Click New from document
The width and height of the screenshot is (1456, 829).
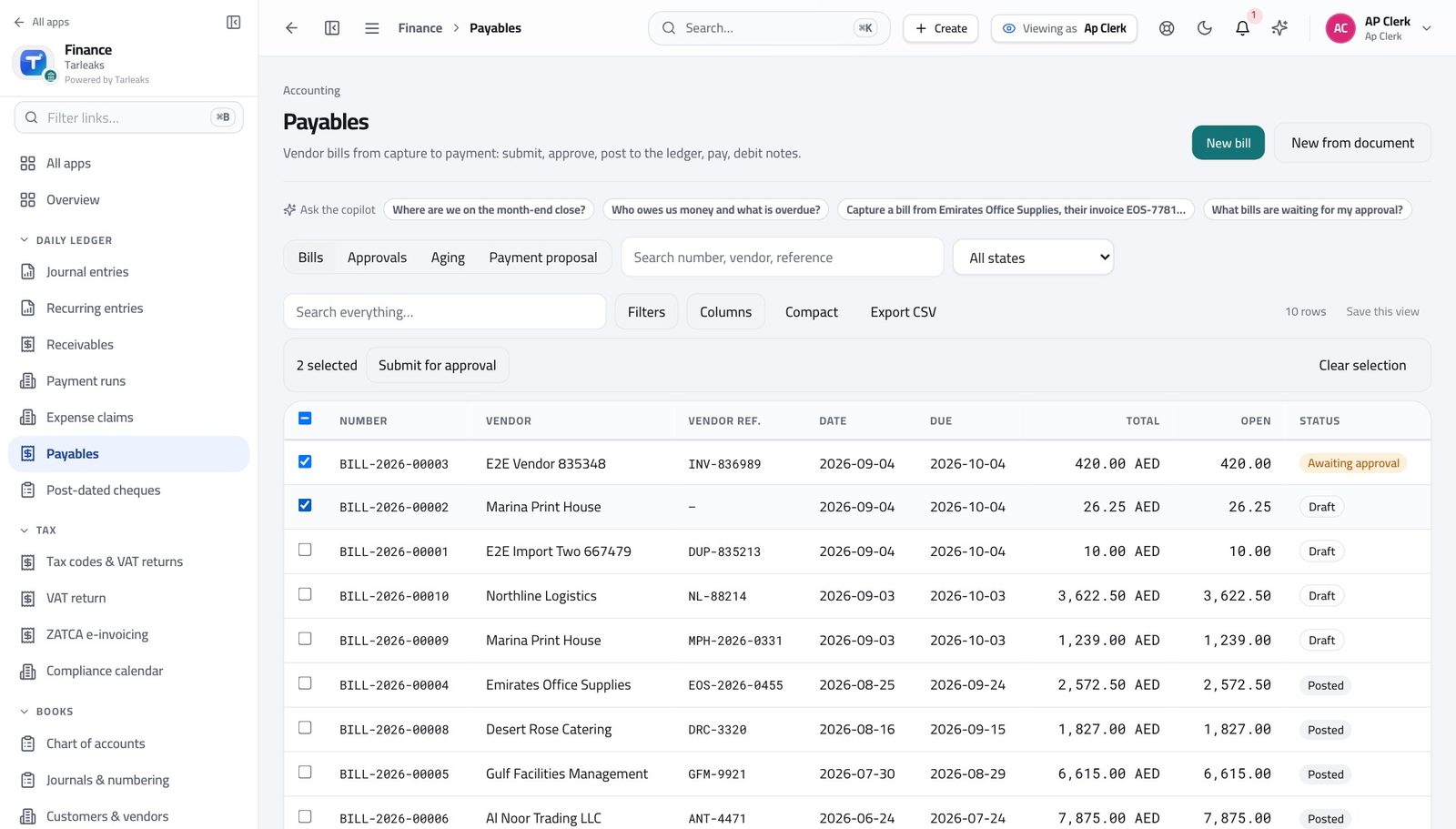tap(1352, 143)
